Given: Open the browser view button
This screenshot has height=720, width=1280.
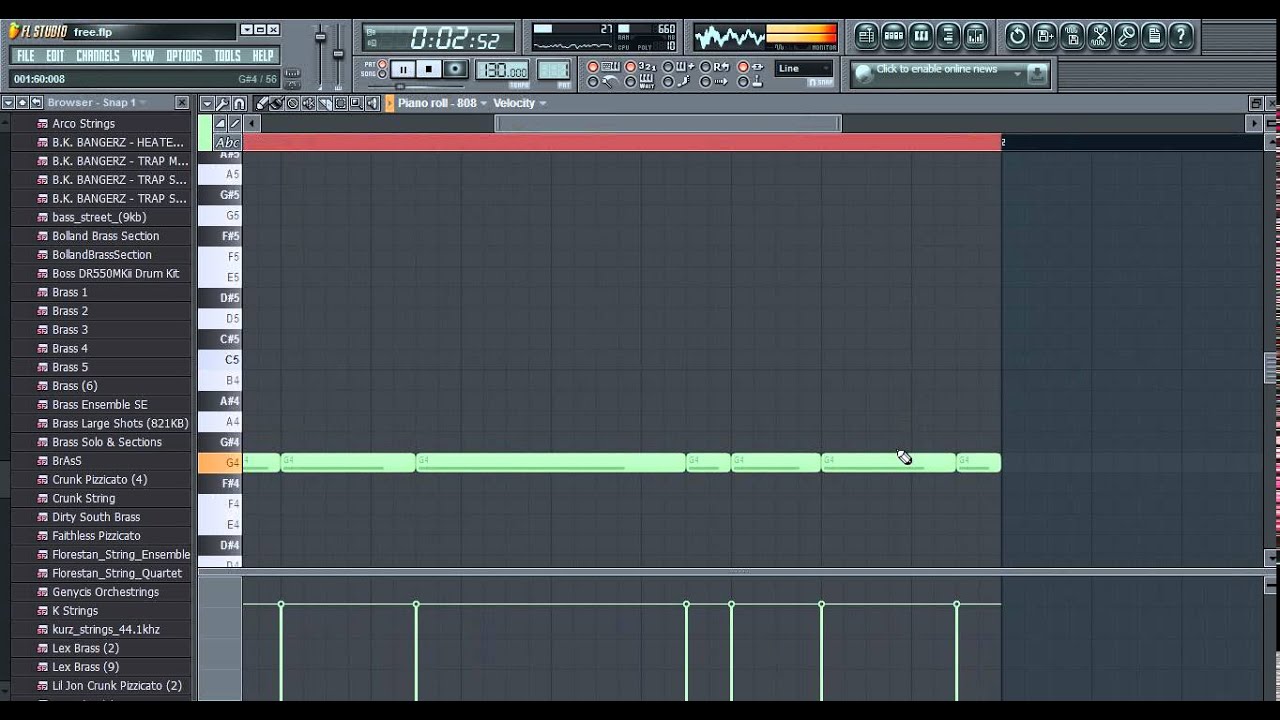Looking at the screenshot, I should pos(947,37).
